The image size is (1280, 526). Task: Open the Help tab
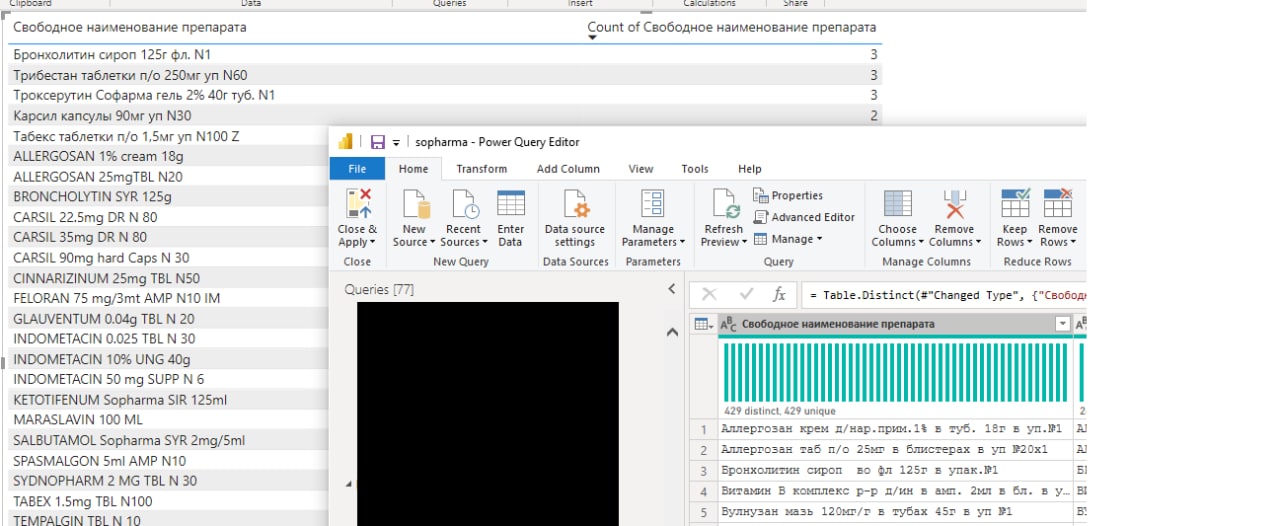[x=750, y=169]
